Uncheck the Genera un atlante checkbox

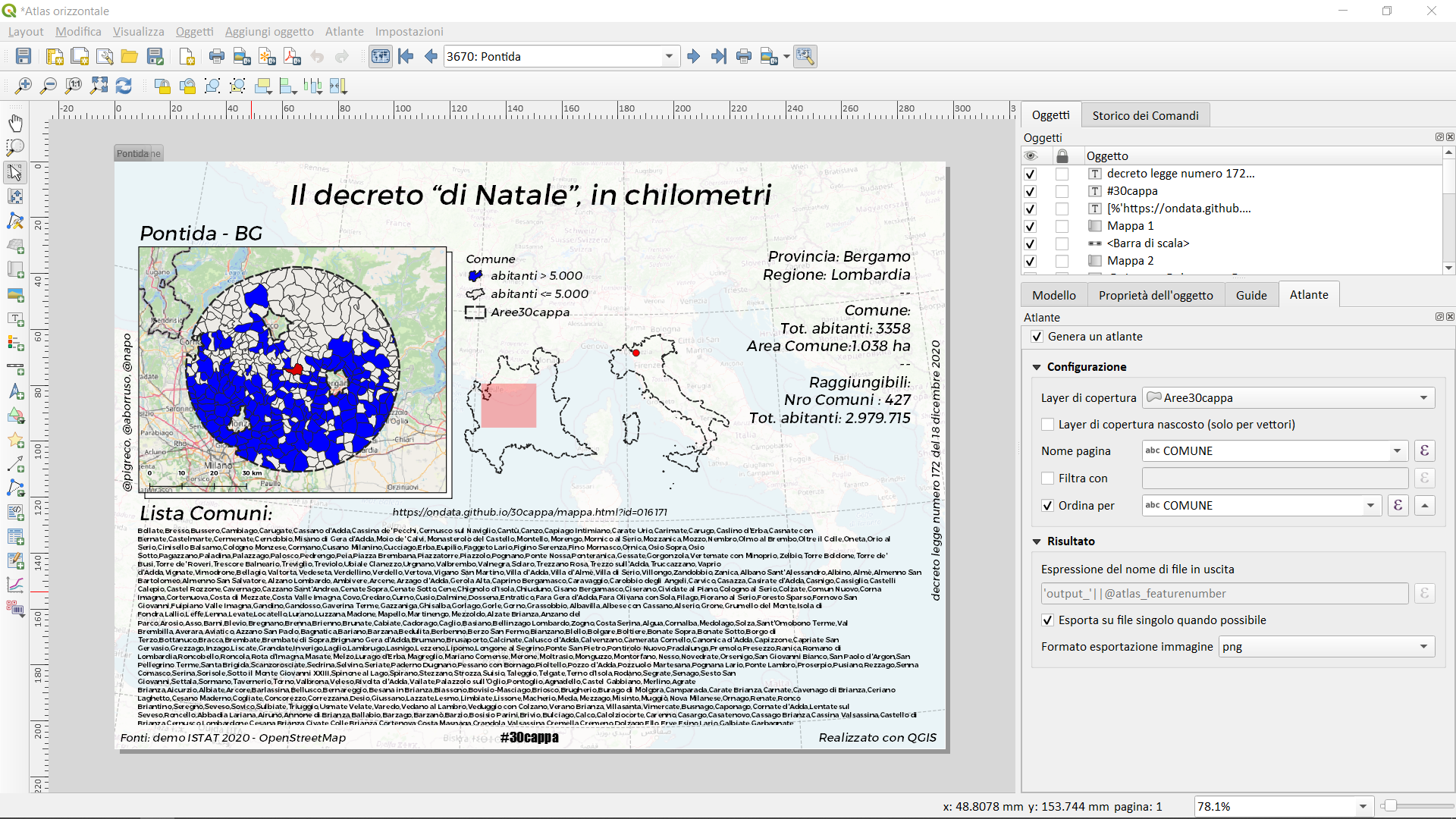(x=1037, y=337)
